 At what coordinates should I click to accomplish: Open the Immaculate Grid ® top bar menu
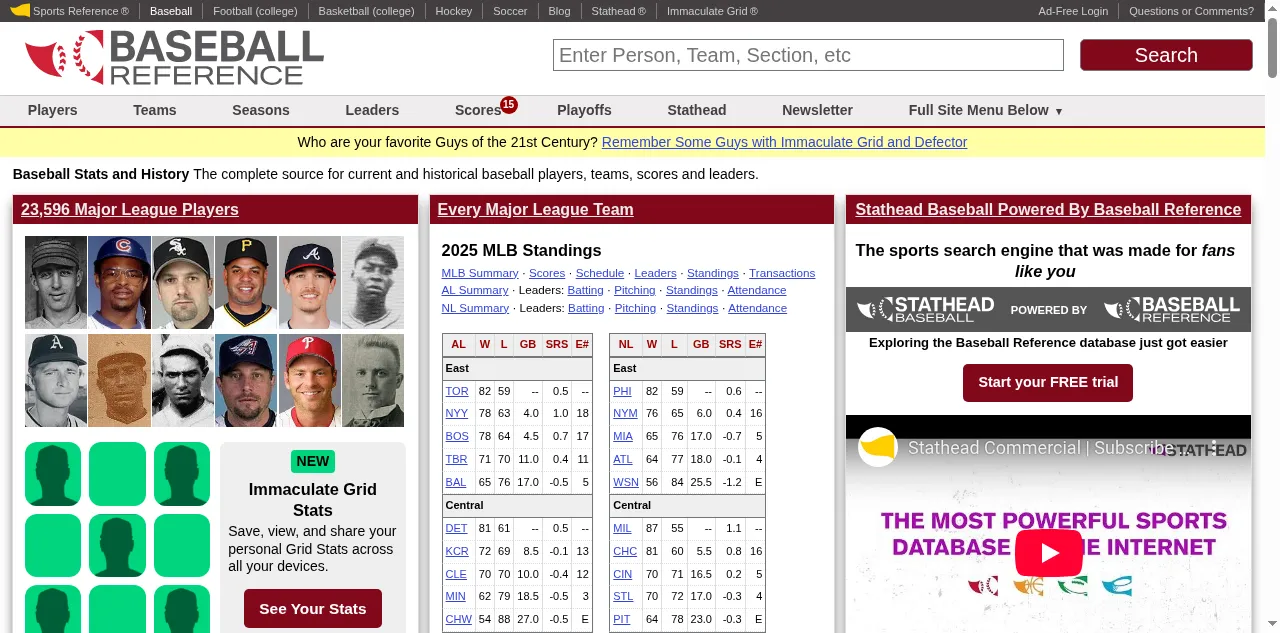coord(712,11)
